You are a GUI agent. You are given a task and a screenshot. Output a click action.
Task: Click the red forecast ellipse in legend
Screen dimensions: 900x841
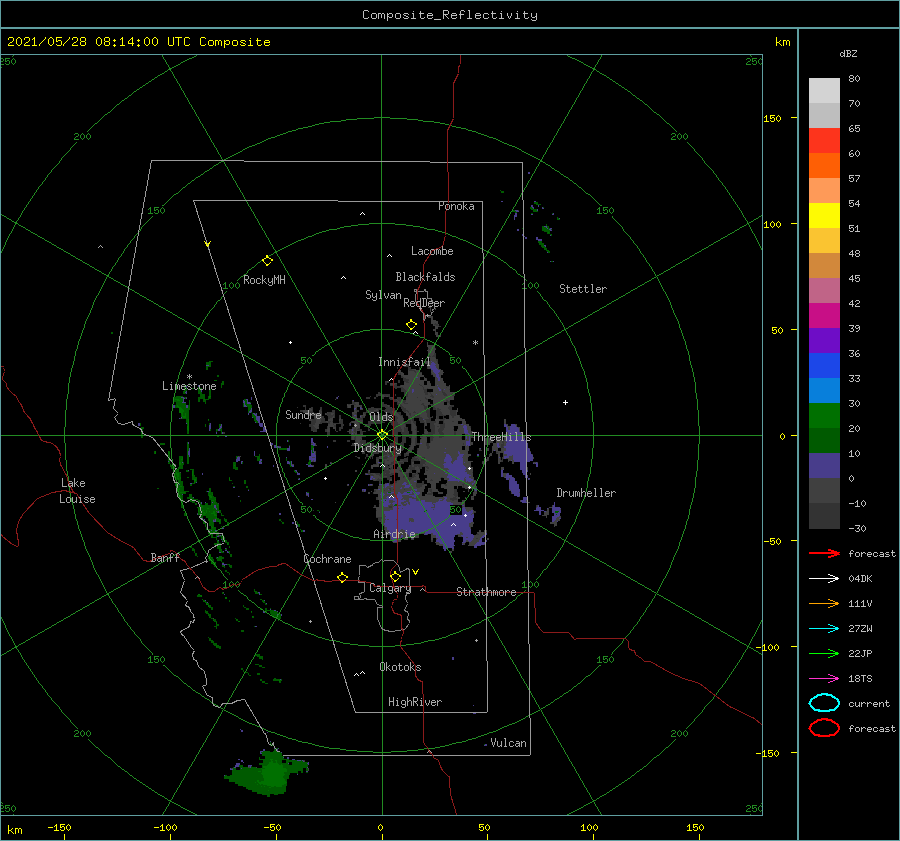pyautogui.click(x=824, y=728)
